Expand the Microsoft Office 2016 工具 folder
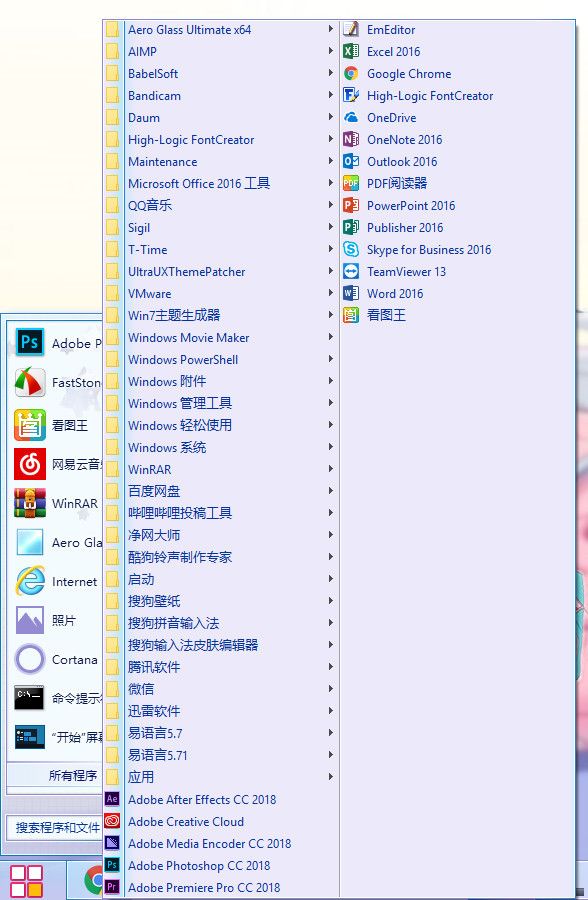588x900 pixels. click(x=221, y=183)
